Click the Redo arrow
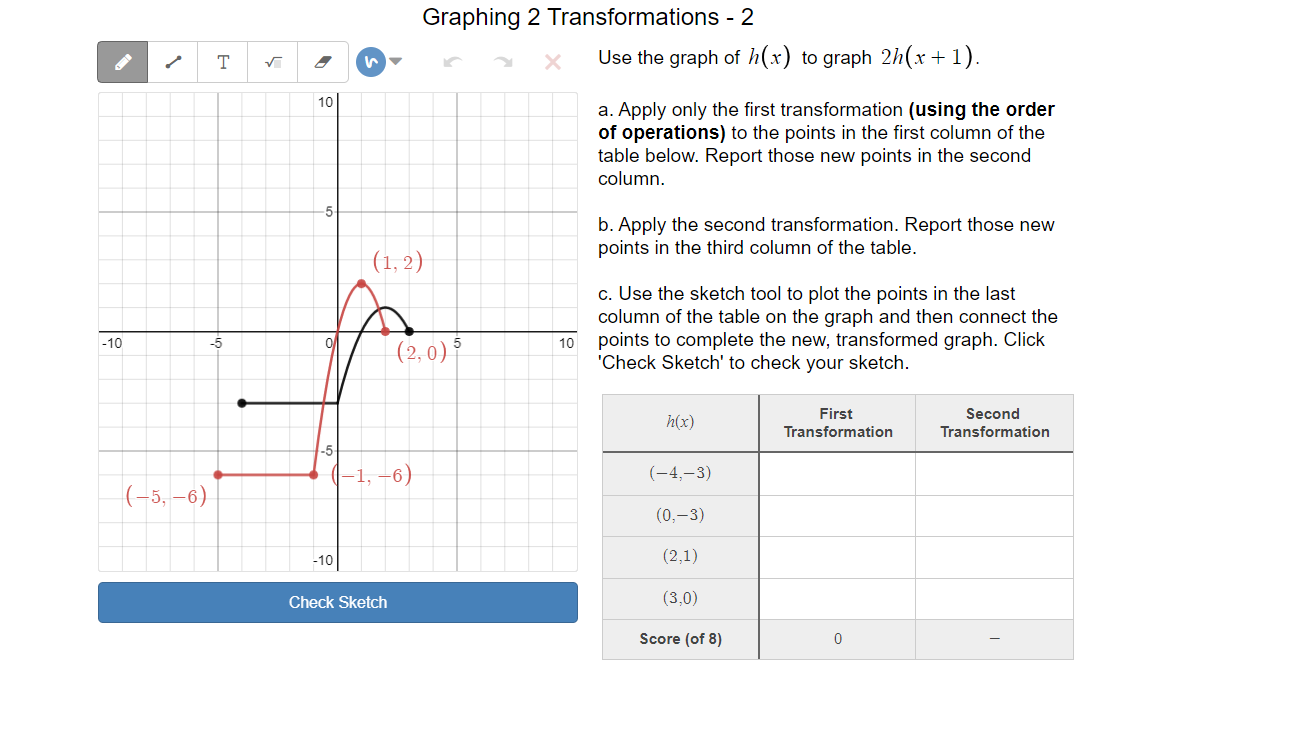1292x754 pixels. [502, 61]
